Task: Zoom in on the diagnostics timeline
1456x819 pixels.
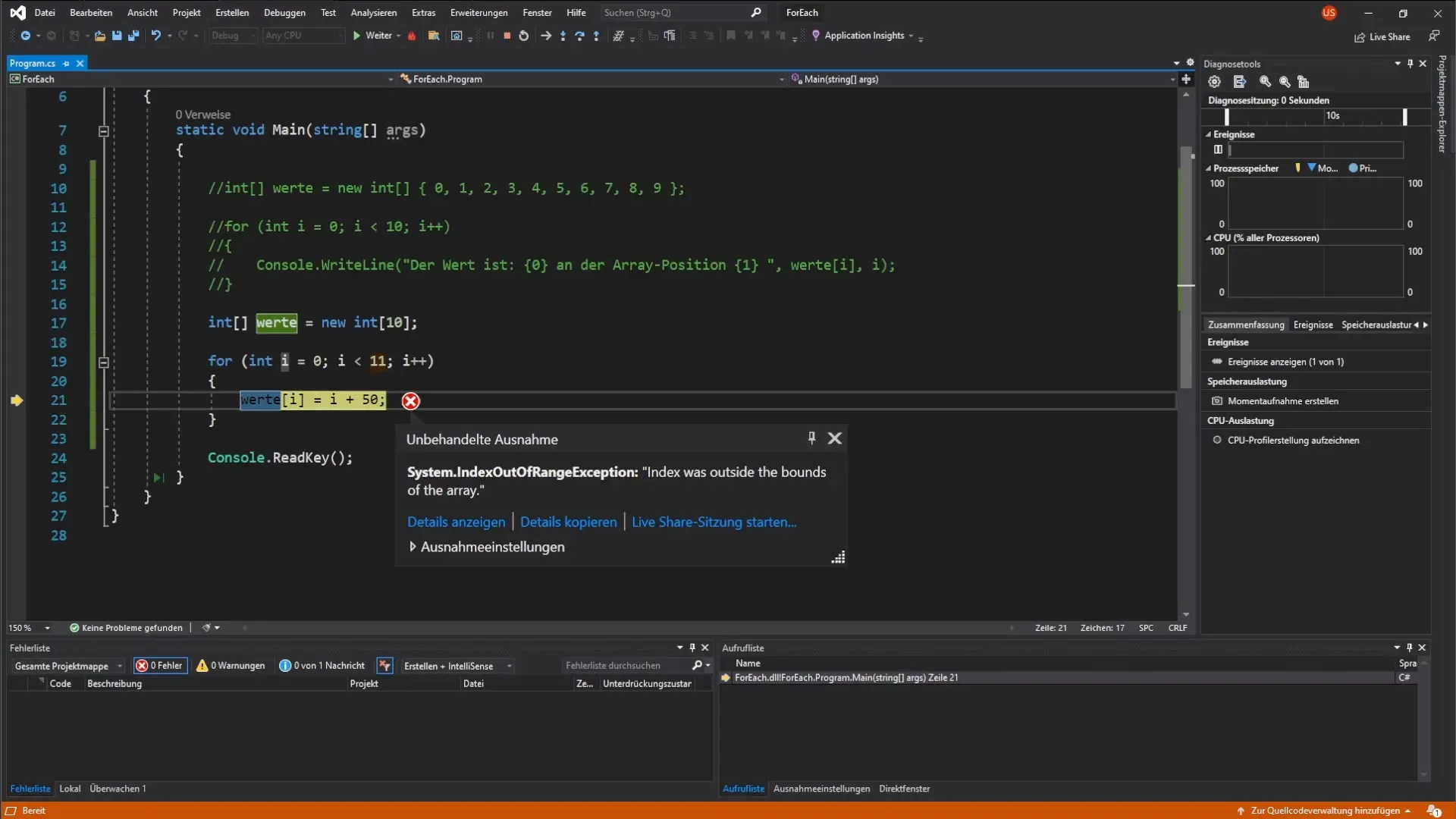Action: (1265, 82)
